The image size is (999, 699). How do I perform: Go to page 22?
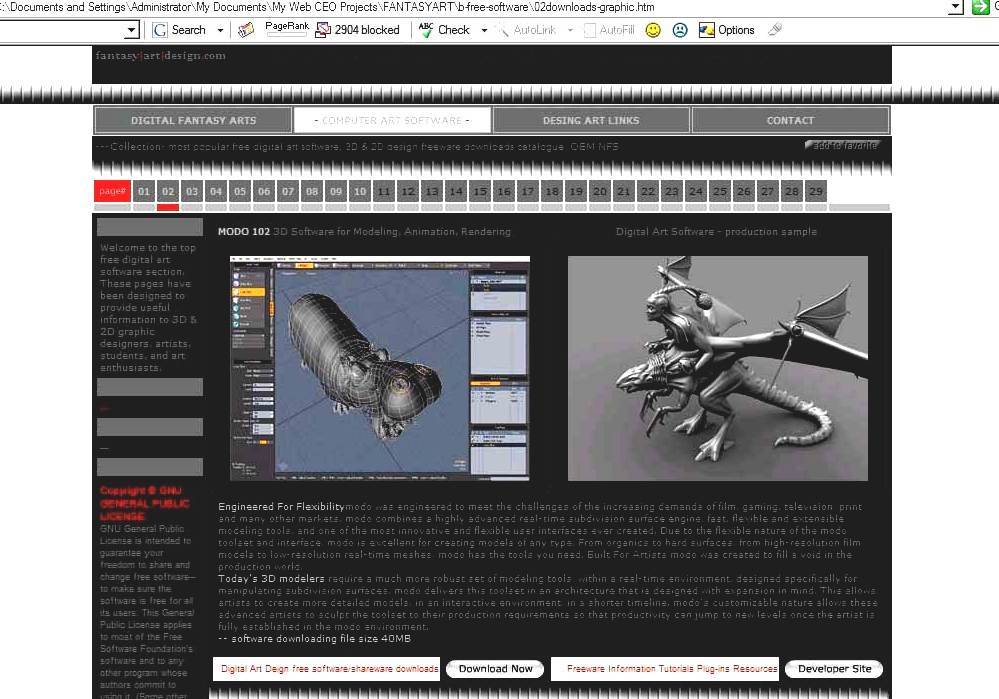648,191
